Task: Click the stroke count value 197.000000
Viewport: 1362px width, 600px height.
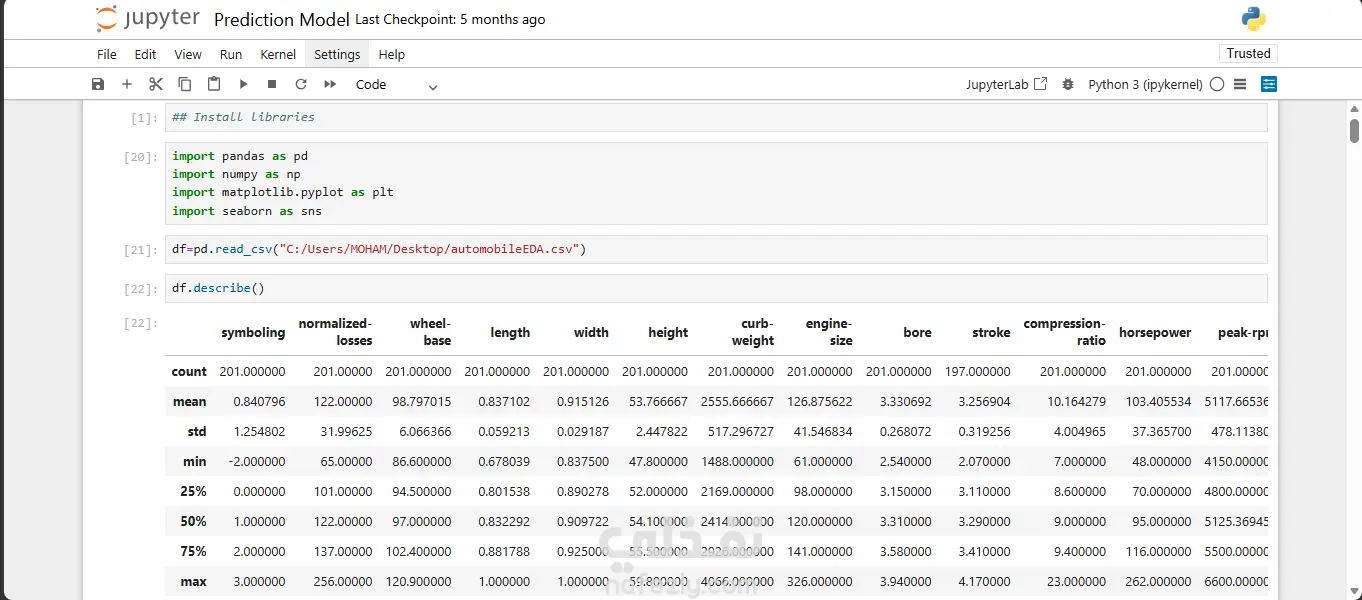Action: [977, 371]
